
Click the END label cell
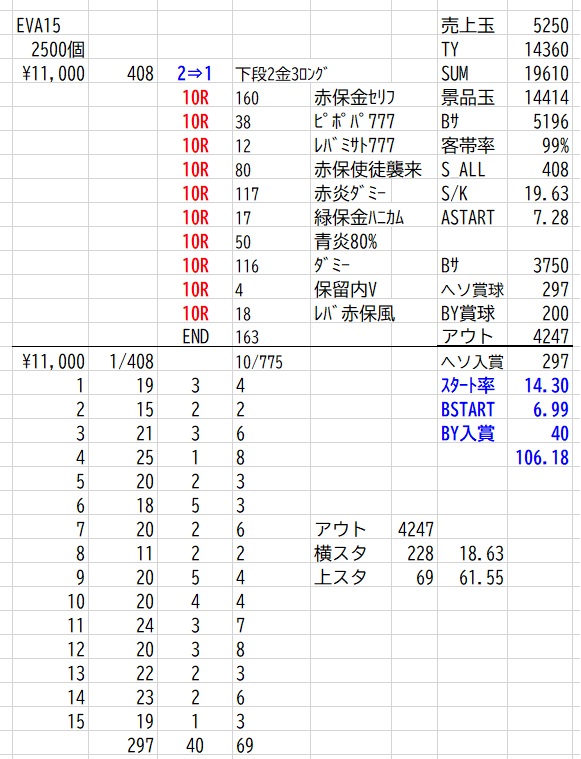point(196,336)
